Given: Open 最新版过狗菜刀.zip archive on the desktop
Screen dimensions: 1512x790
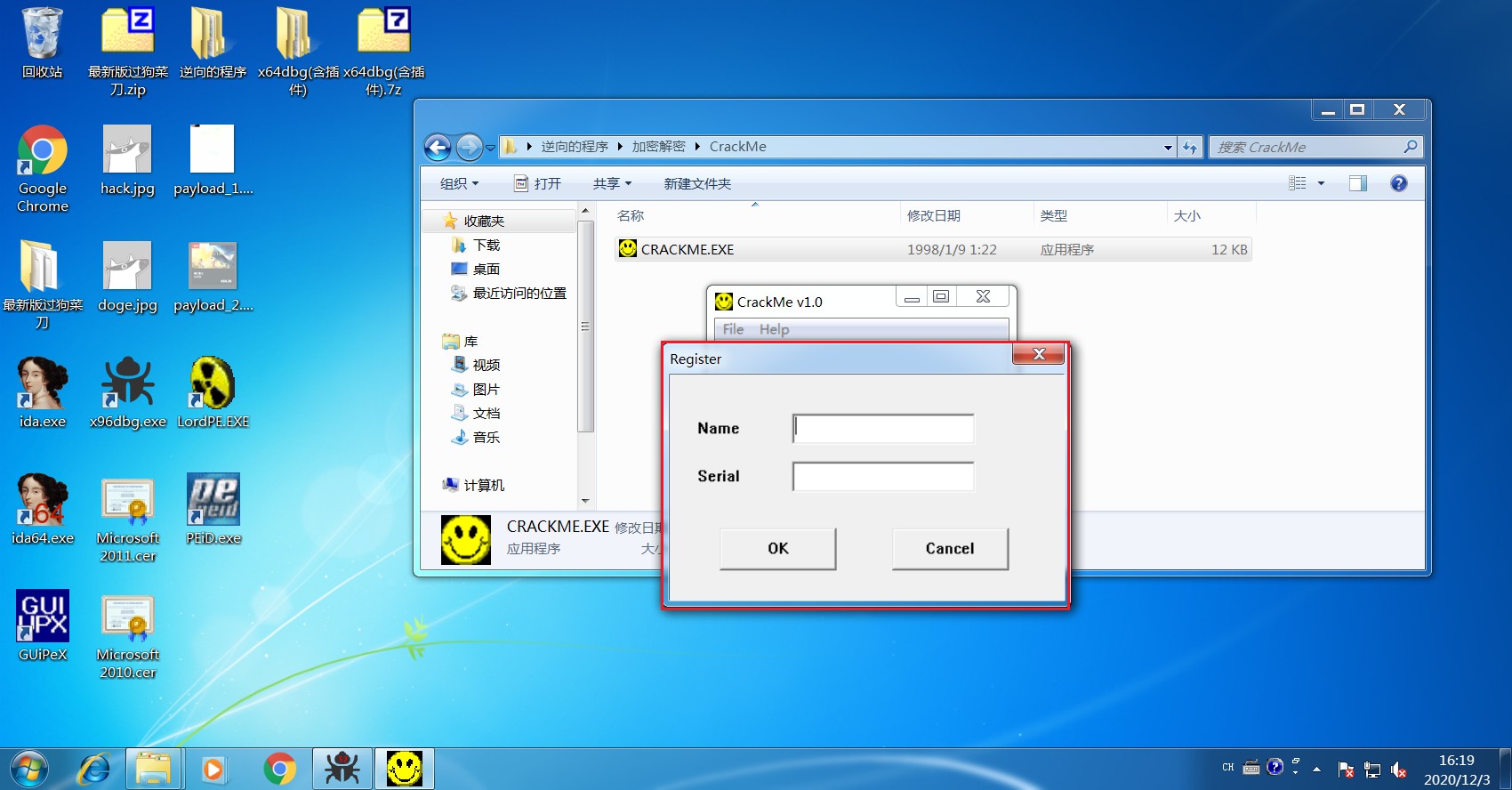Looking at the screenshot, I should (128, 52).
